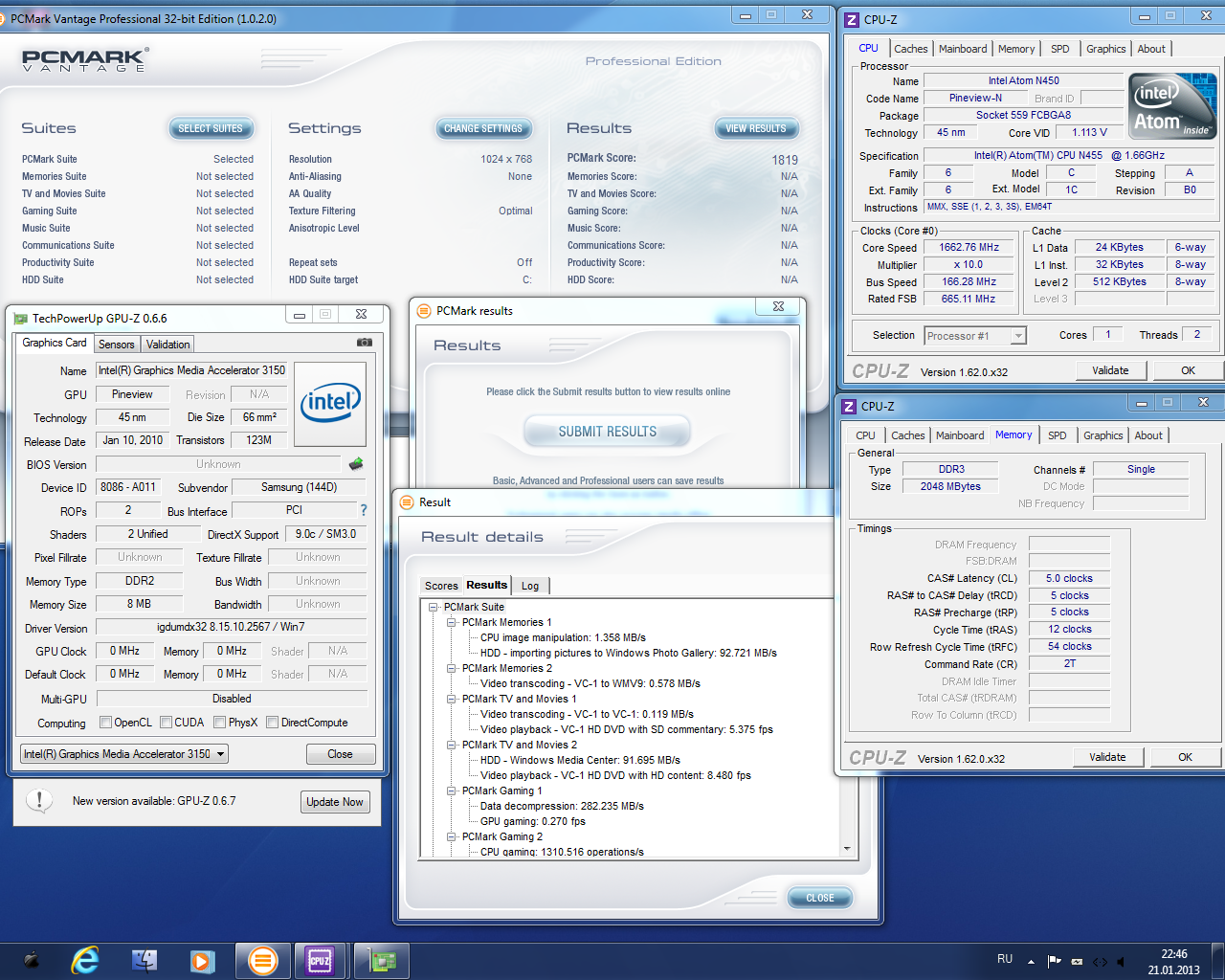This screenshot has height=980, width=1225.
Task: Open the Graphics tab in bottom CPU-Z
Action: (x=1103, y=435)
